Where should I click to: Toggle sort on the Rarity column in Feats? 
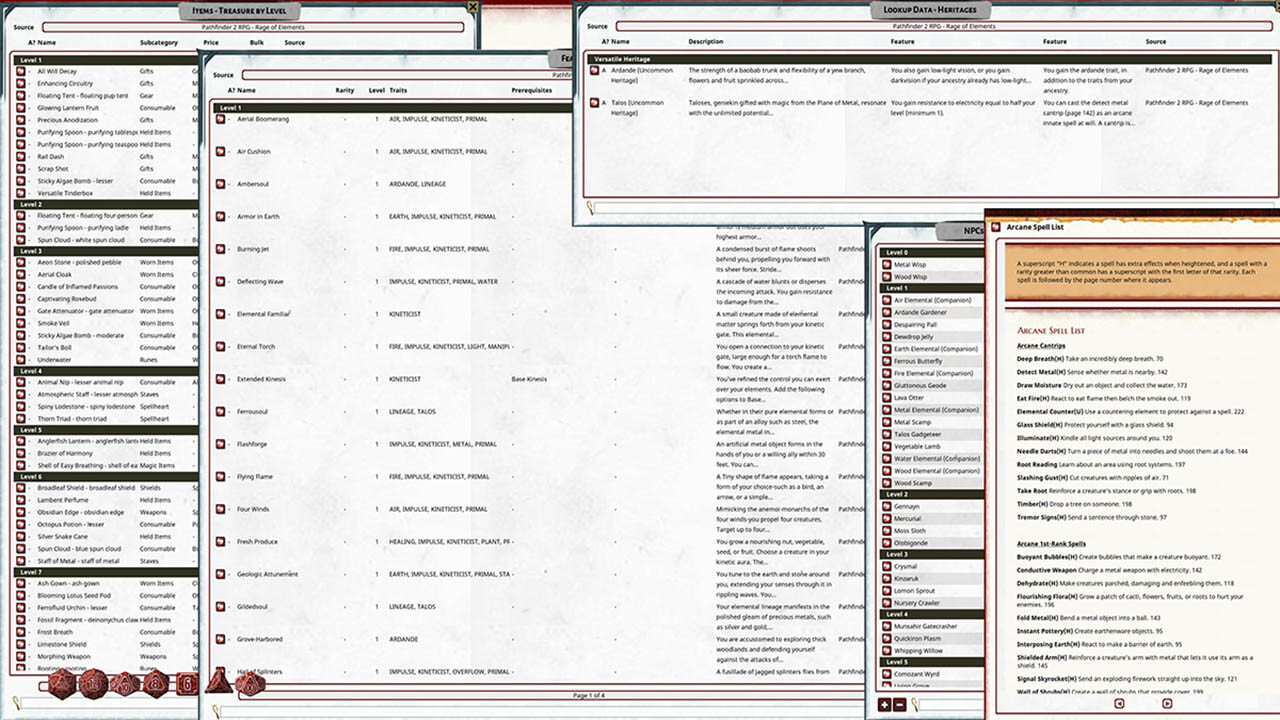pos(345,89)
